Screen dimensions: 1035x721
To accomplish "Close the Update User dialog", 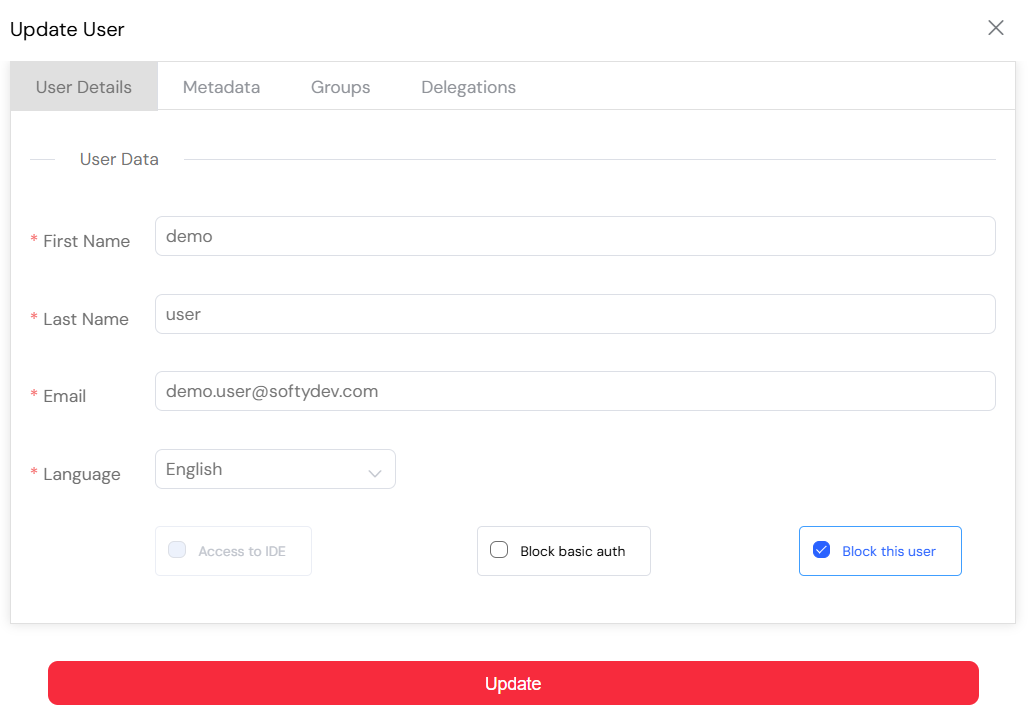I will [995, 28].
